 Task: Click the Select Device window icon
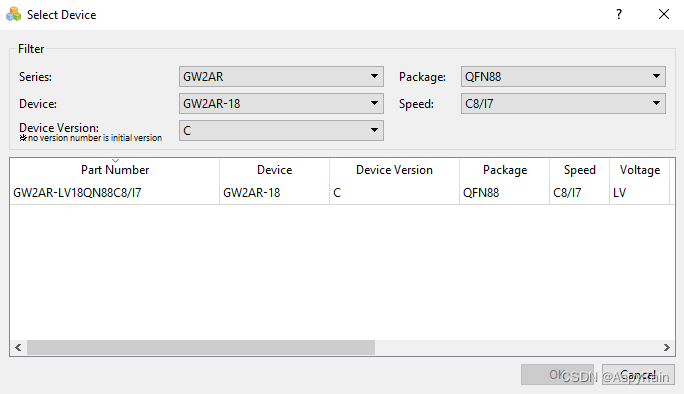[14, 14]
